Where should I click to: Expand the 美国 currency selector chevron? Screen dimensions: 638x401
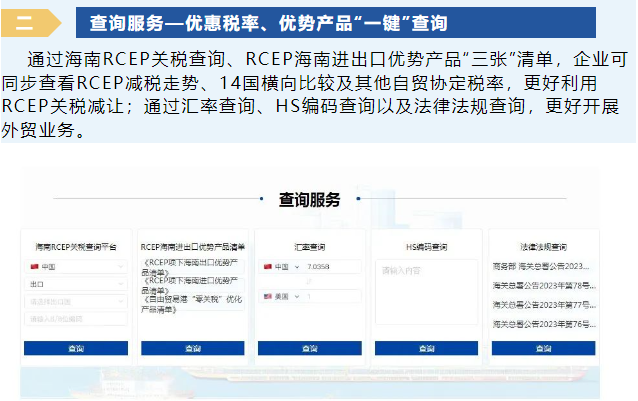[x=296, y=297]
